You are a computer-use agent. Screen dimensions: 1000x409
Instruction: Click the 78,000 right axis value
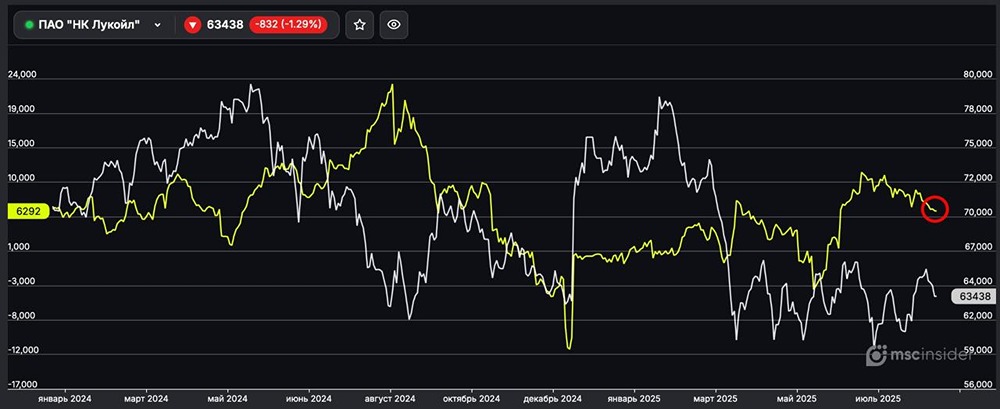(x=977, y=109)
